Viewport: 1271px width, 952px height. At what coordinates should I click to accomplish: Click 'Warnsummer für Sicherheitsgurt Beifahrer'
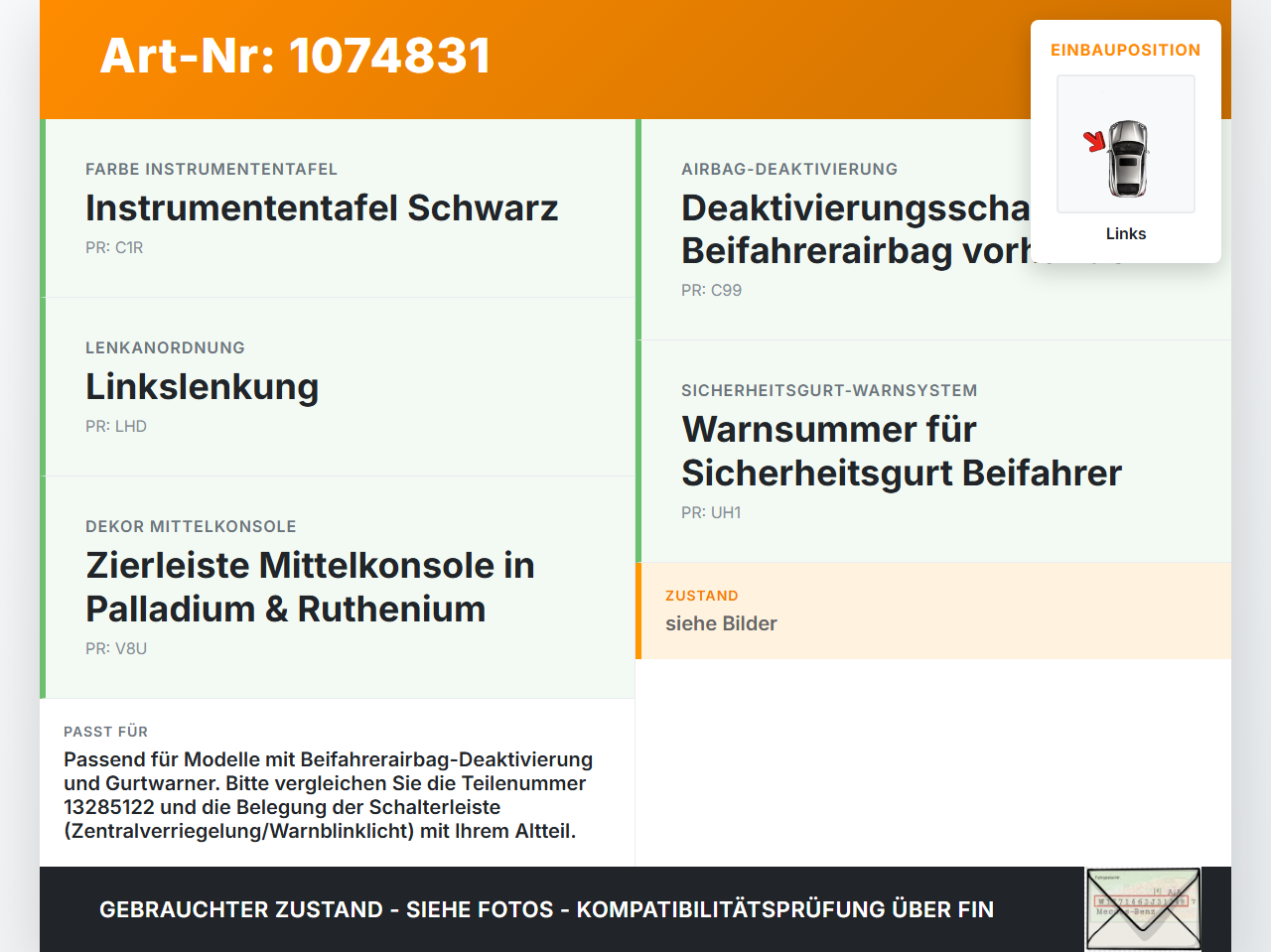coord(902,451)
